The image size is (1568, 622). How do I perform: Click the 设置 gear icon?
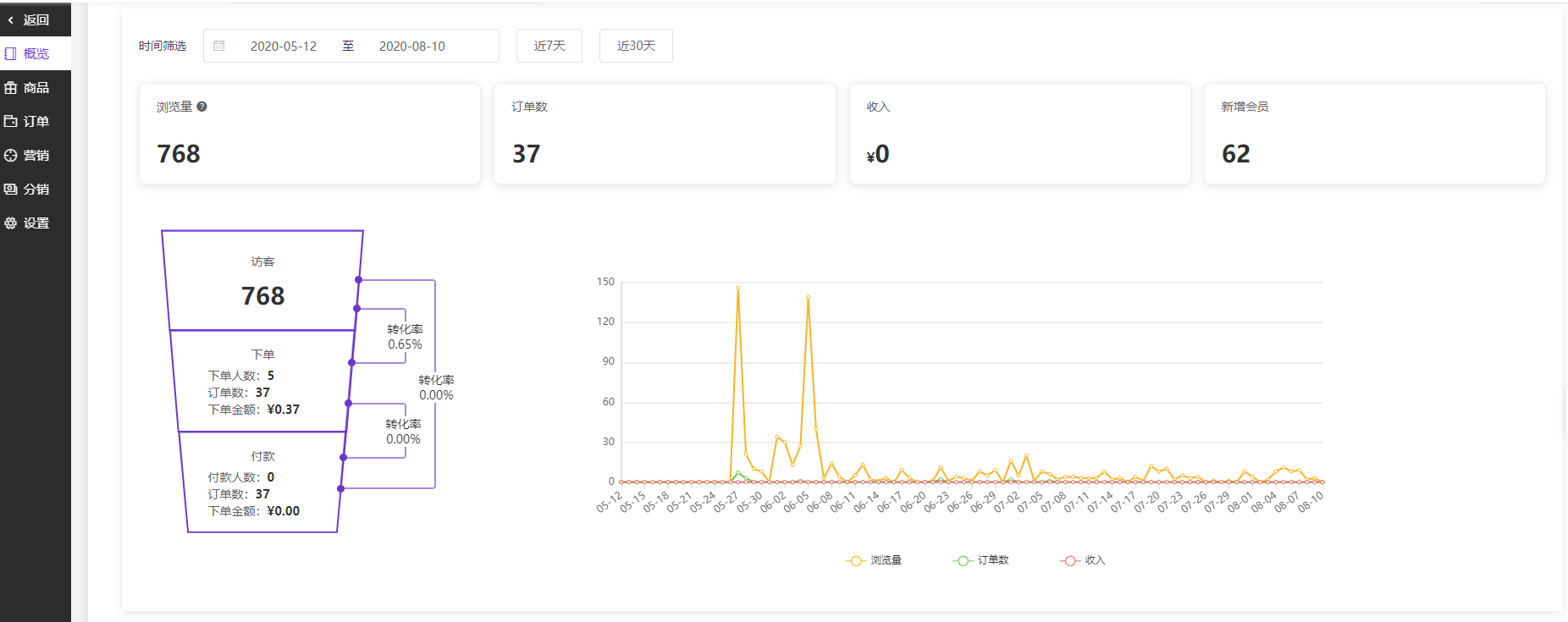pos(10,223)
